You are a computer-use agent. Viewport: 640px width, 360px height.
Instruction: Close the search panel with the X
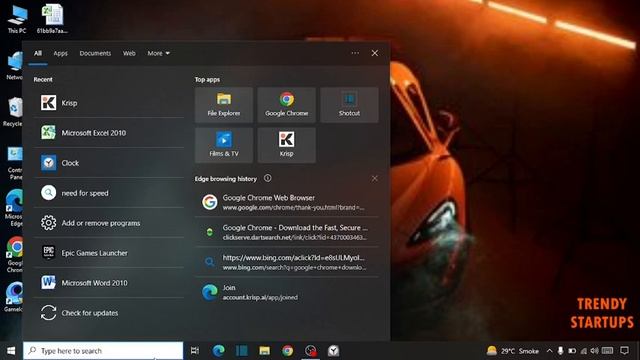coord(375,53)
